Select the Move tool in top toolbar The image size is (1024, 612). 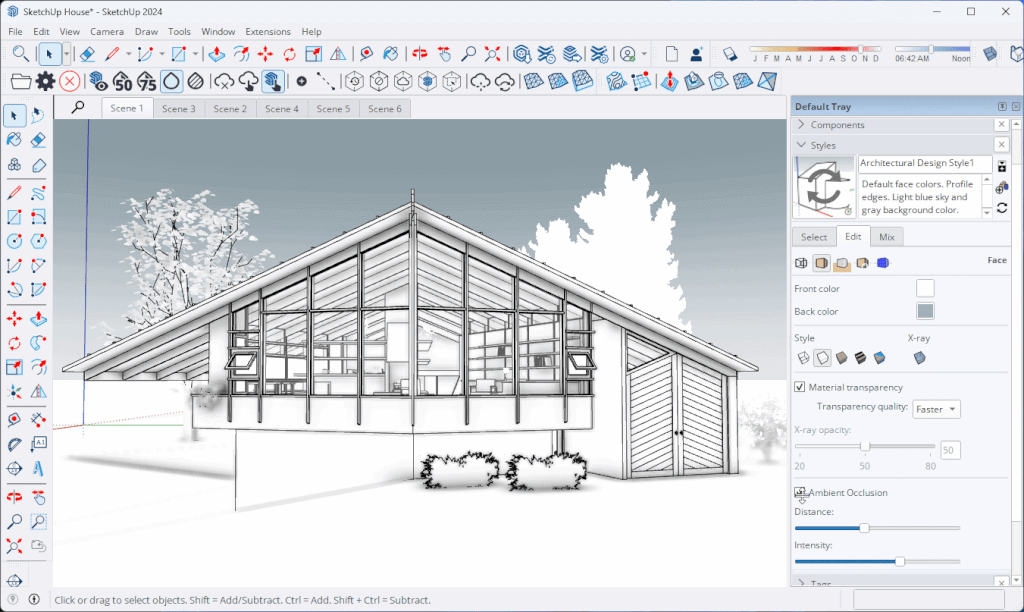pyautogui.click(x=265, y=54)
